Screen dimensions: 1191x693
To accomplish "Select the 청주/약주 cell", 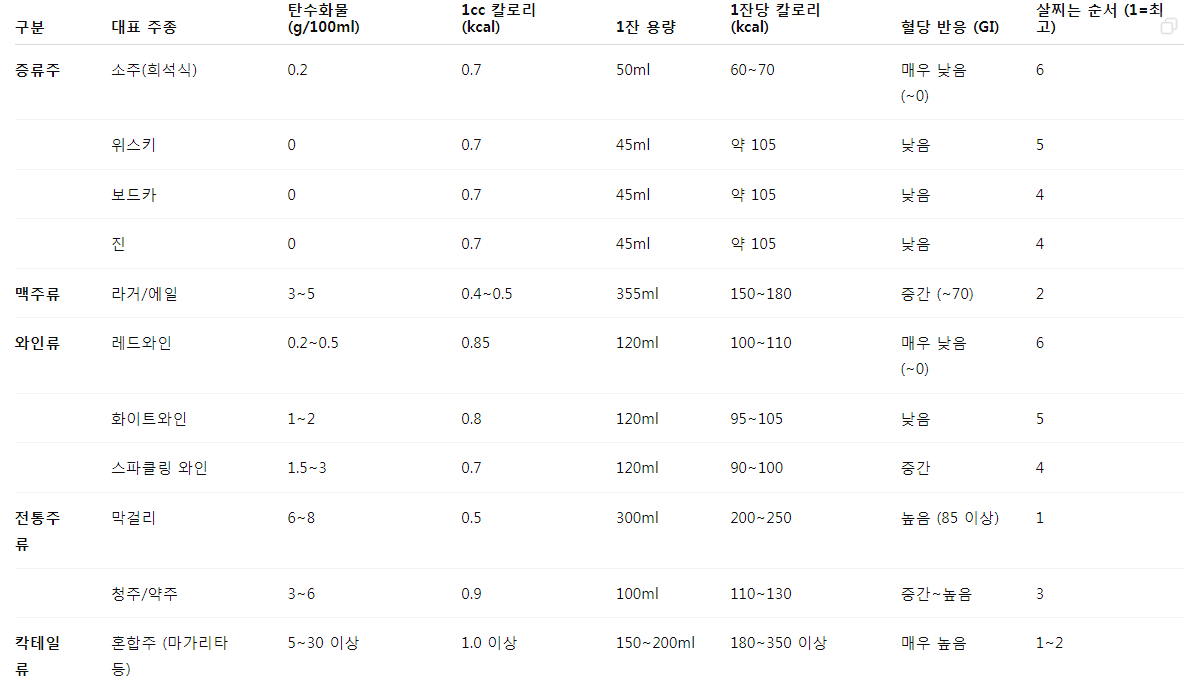I will click(144, 593).
